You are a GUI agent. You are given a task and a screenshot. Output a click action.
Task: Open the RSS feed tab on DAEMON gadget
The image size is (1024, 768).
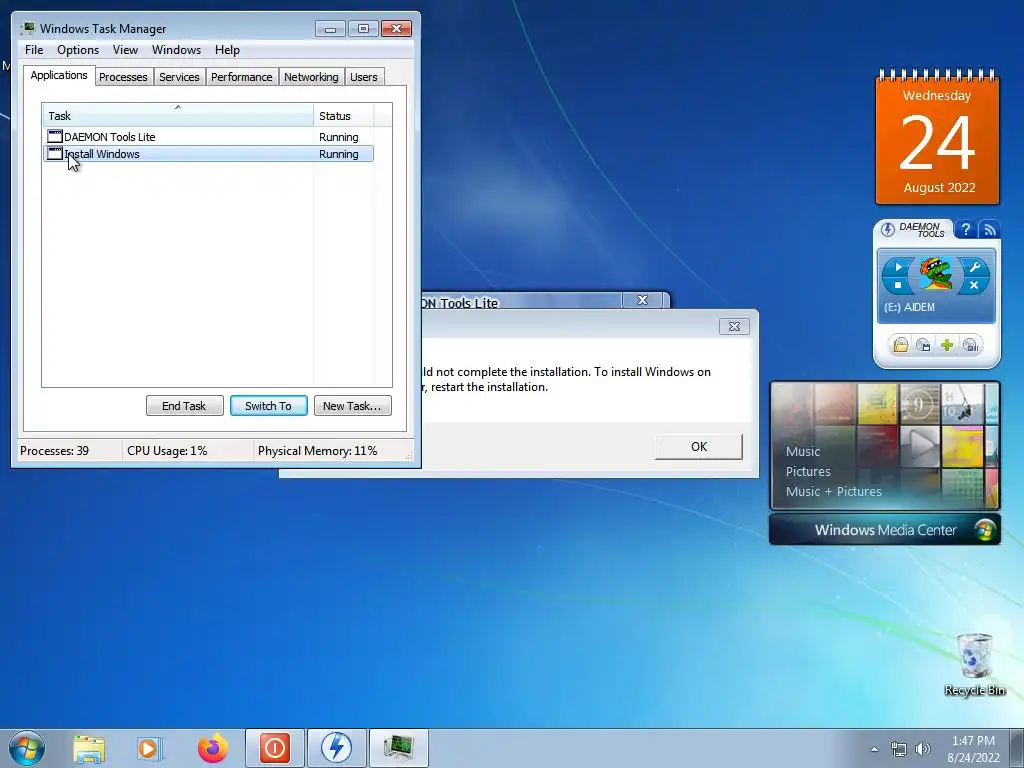pyautogui.click(x=990, y=229)
